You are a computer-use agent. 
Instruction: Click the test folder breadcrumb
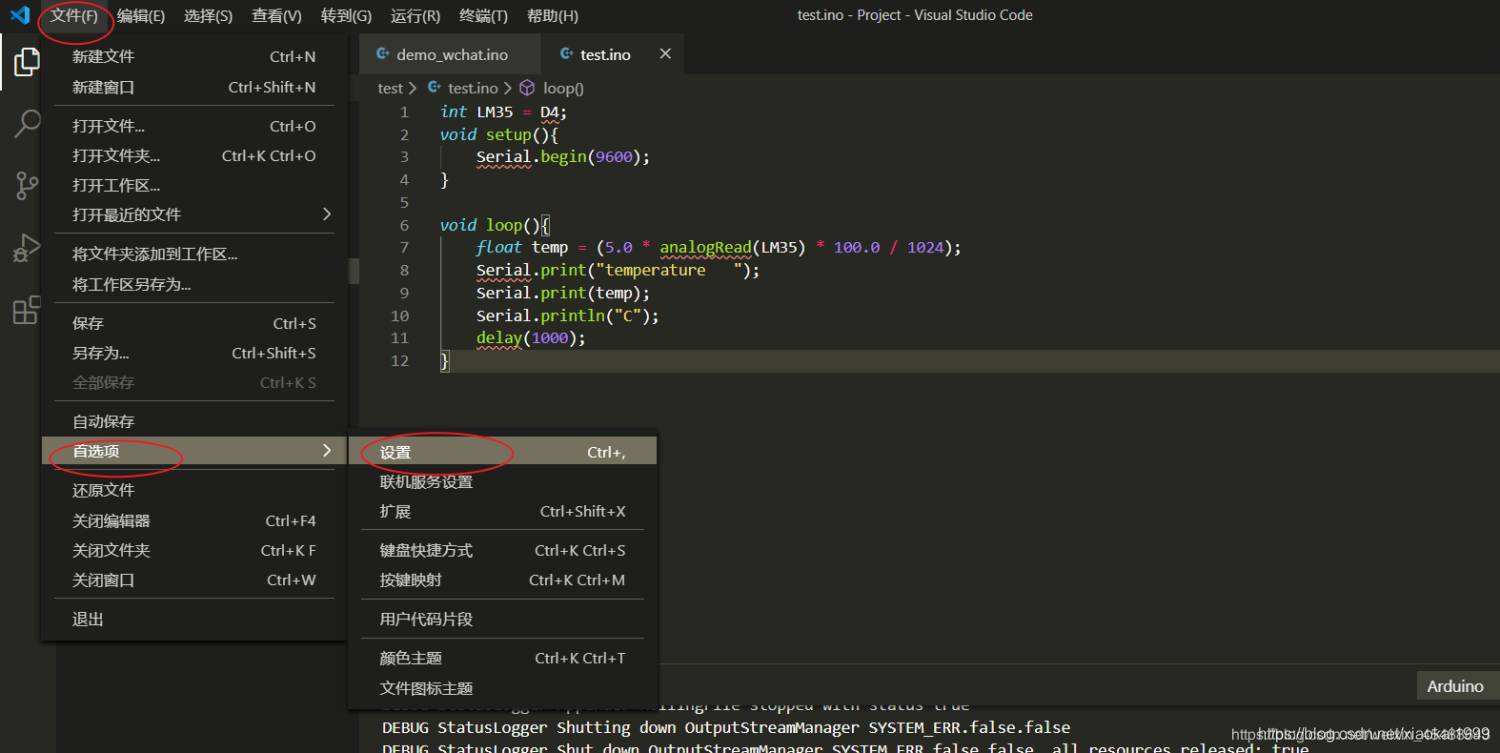click(x=390, y=88)
